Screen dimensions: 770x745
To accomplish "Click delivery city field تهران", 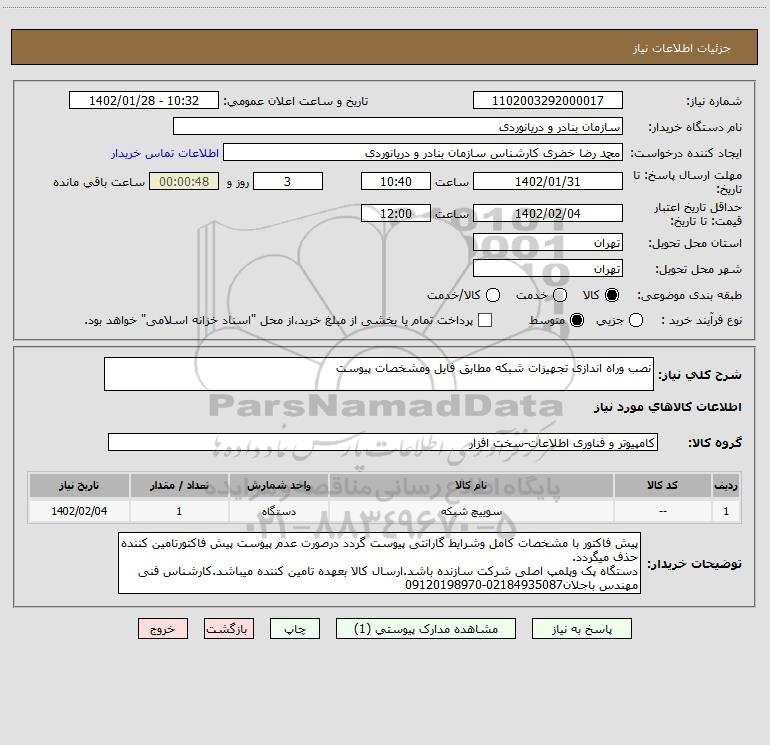I will tap(548, 268).
